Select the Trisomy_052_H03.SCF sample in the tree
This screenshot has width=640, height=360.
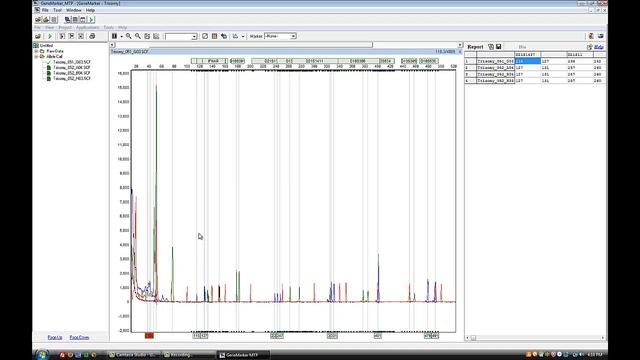click(x=72, y=78)
